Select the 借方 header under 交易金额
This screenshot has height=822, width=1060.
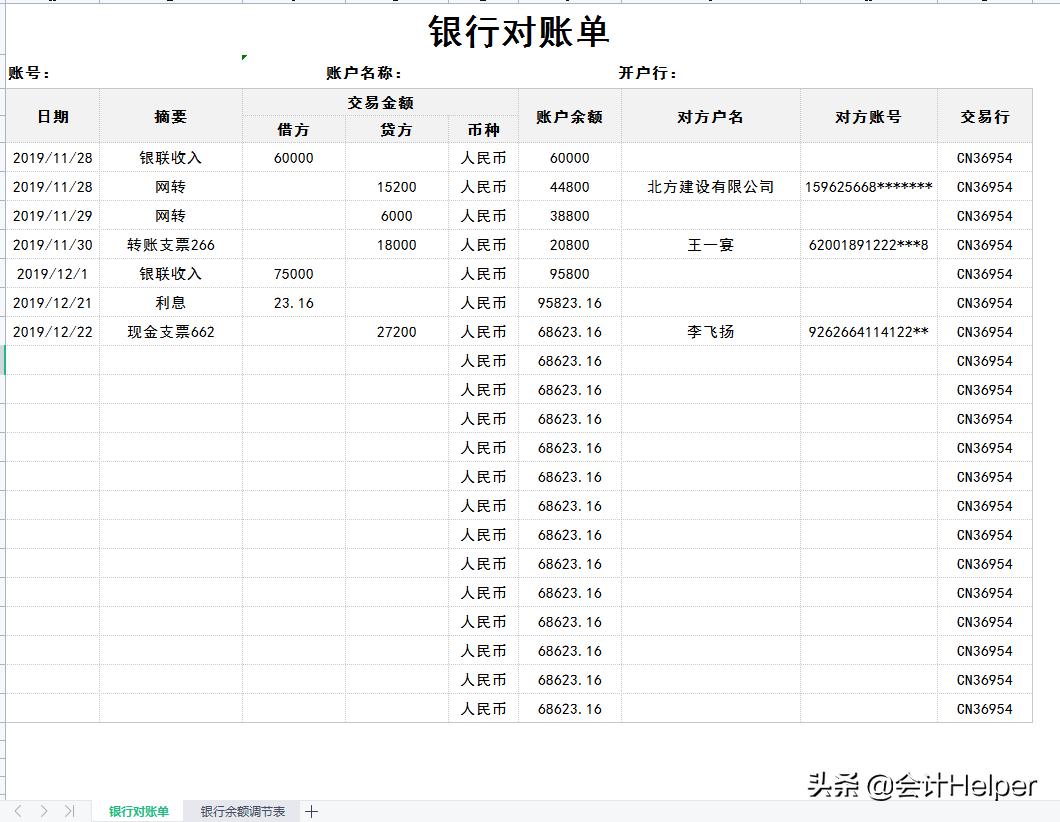point(293,129)
